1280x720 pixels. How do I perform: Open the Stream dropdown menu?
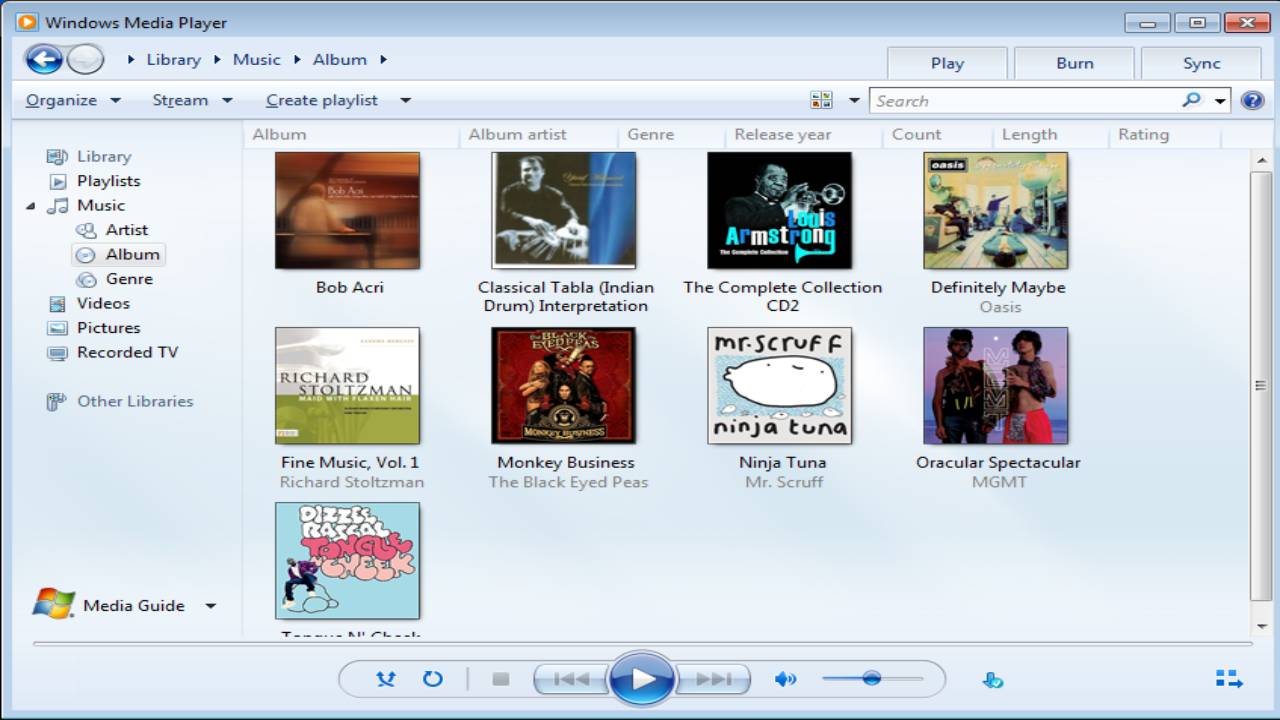(x=192, y=100)
